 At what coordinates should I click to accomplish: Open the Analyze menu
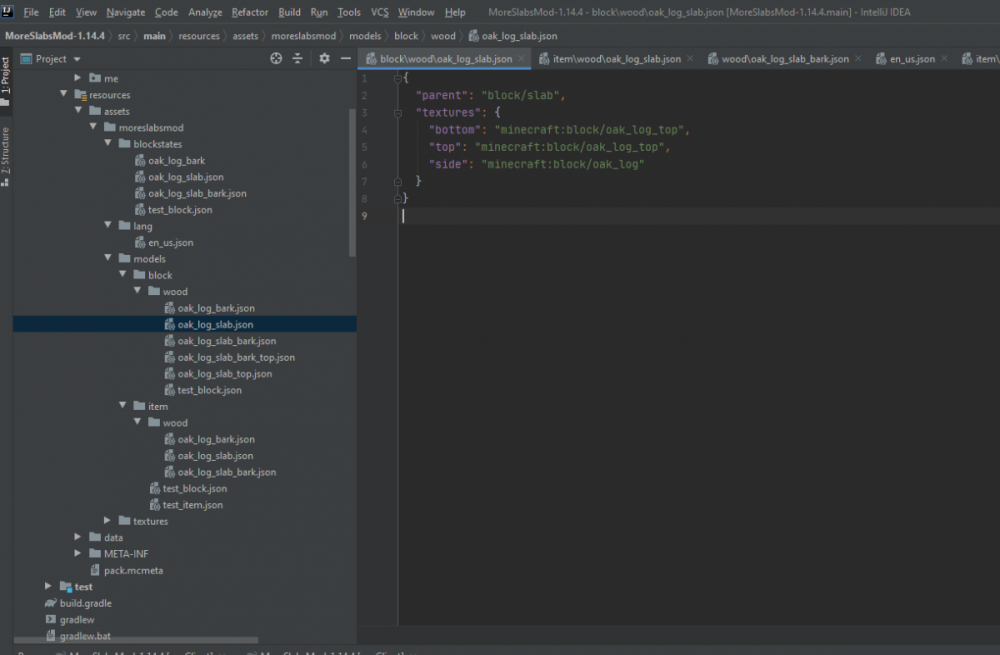click(x=205, y=12)
